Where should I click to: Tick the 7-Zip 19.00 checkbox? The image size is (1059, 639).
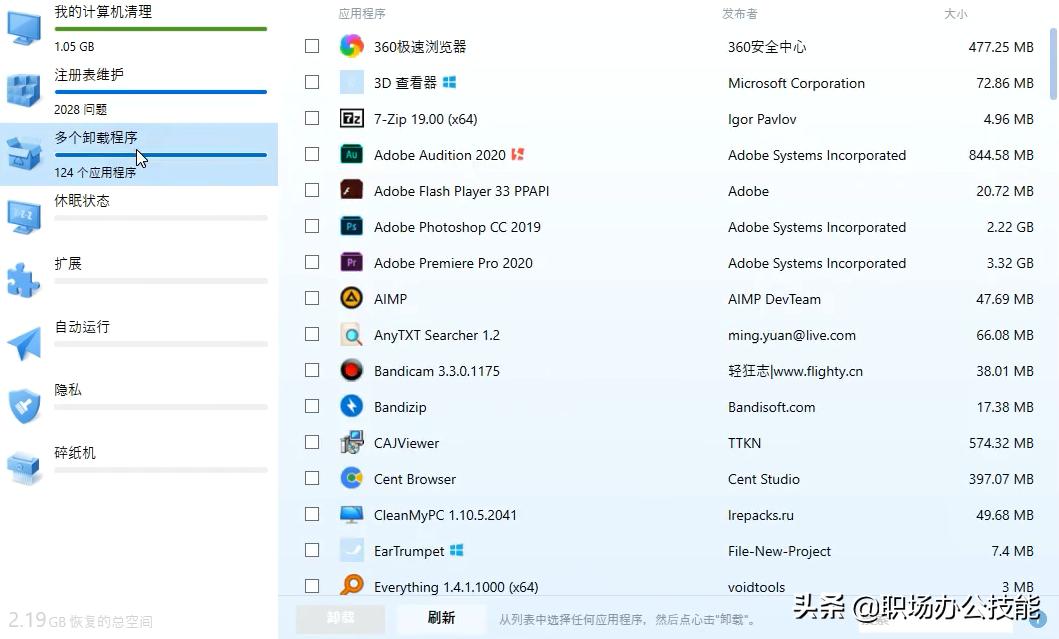[x=312, y=118]
